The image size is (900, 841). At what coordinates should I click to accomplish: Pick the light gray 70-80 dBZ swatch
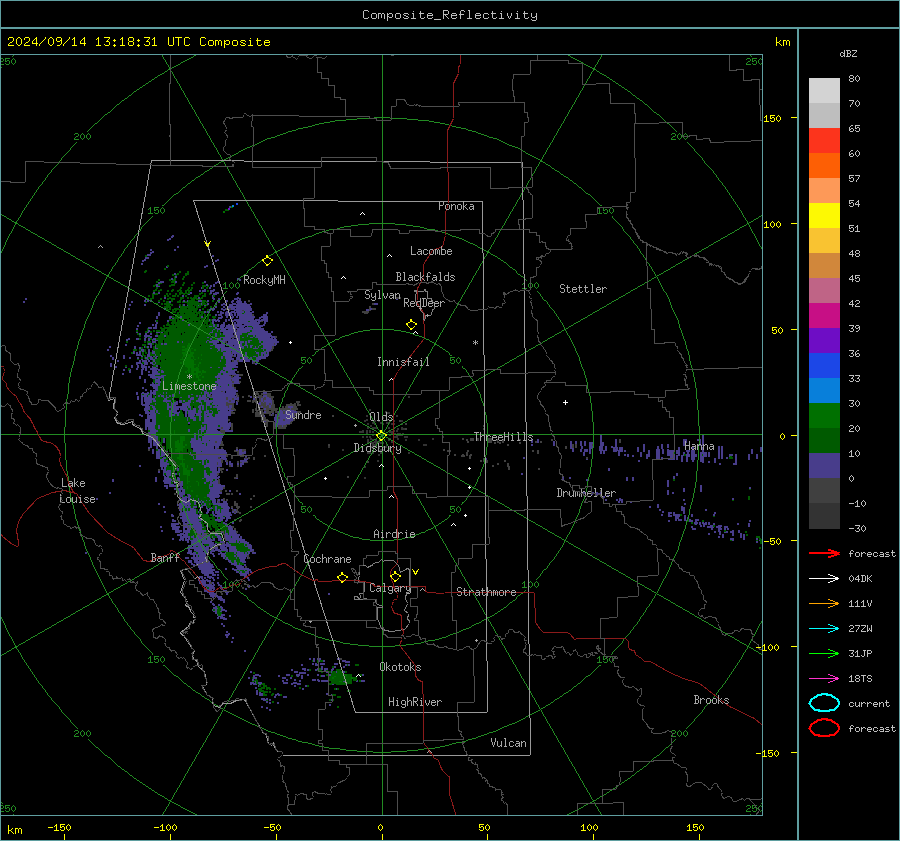pos(824,91)
